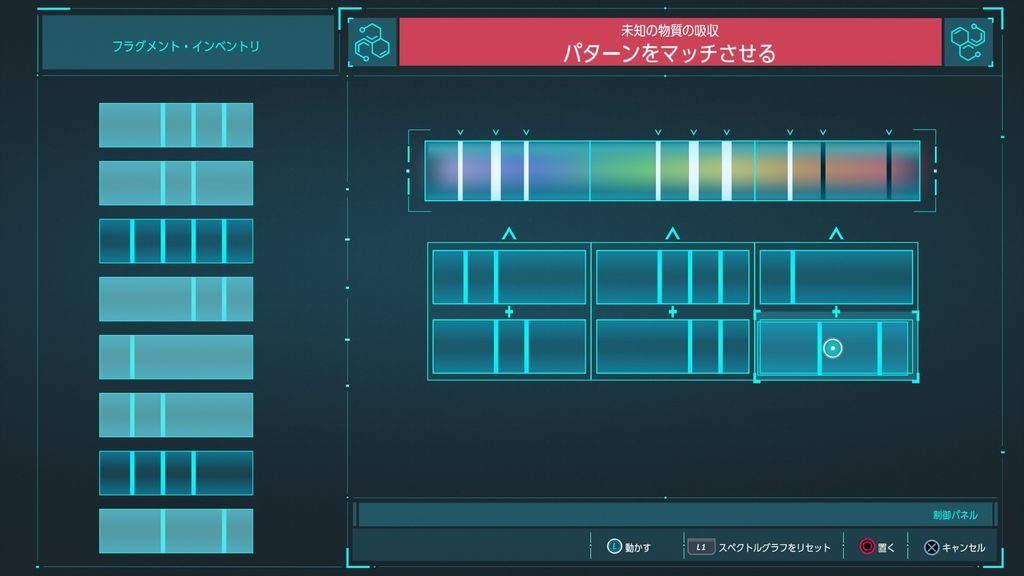Click the L1 button icon for spectrograph reset
1024x576 pixels.
(701, 547)
